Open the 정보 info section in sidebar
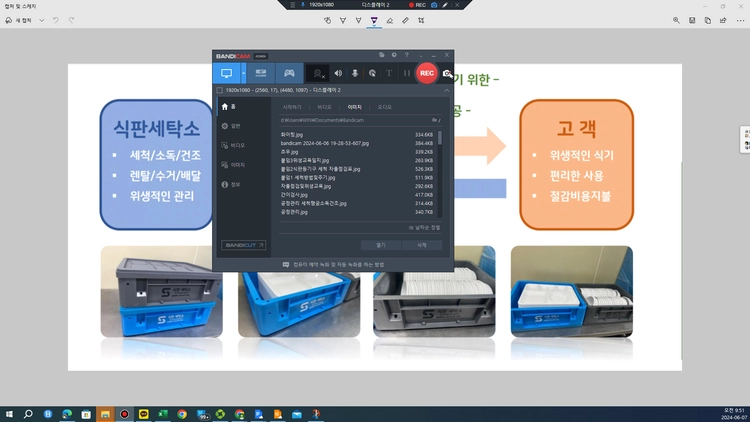Image resolution: width=750 pixels, height=422 pixels. point(231,184)
